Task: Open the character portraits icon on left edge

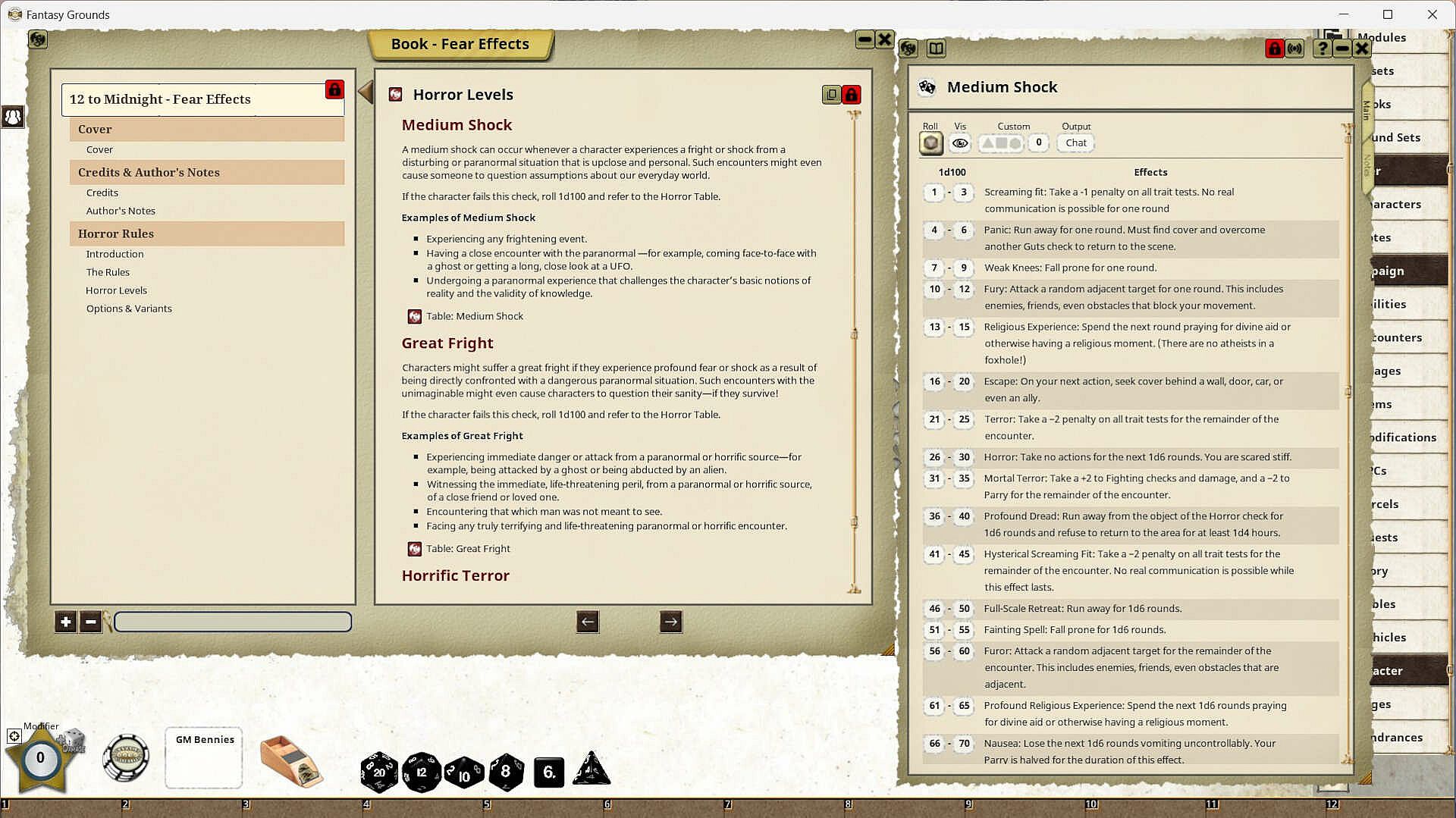Action: click(x=13, y=117)
